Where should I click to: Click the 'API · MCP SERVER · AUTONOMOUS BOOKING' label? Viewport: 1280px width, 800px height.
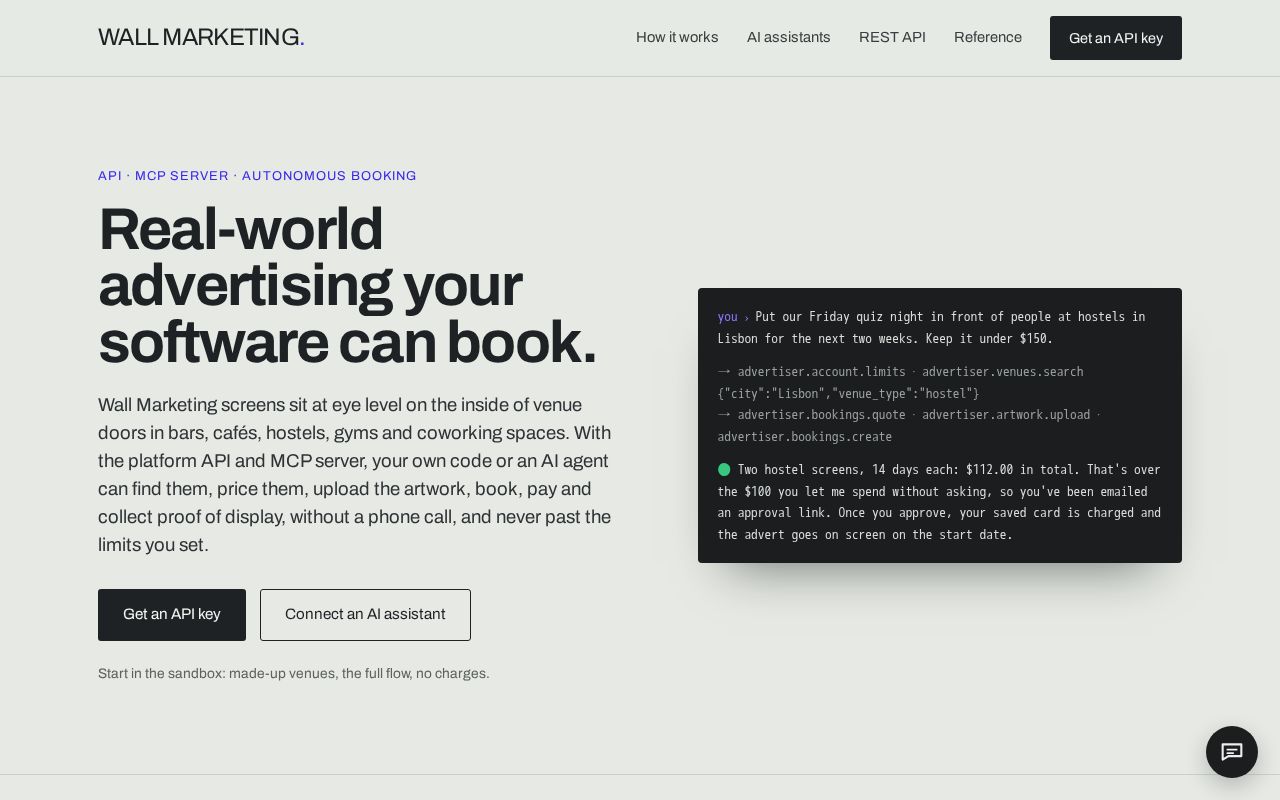click(x=257, y=176)
